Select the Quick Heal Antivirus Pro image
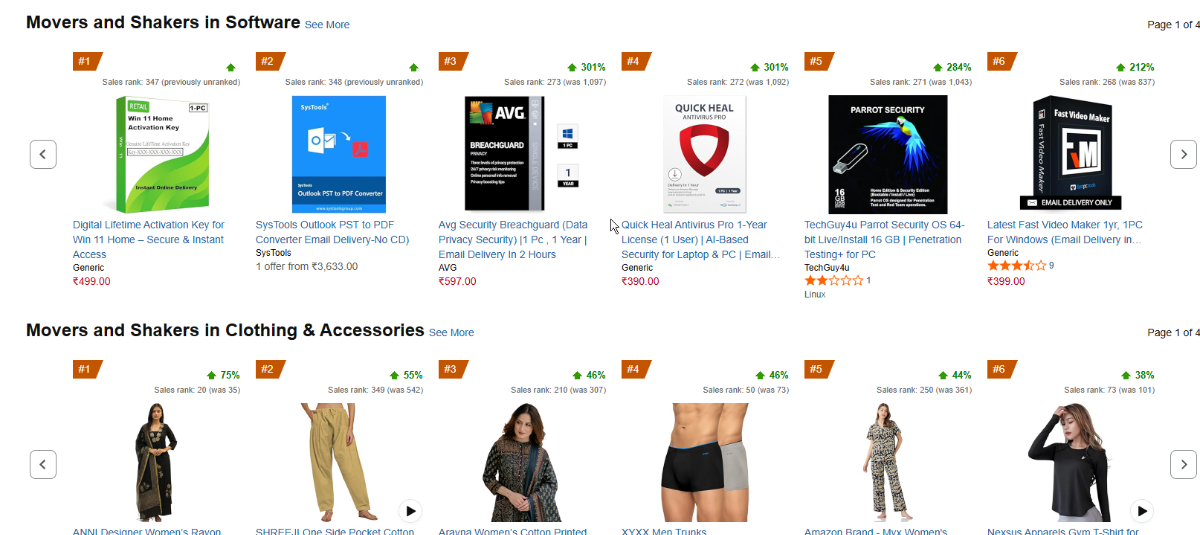The width and height of the screenshot is (1200, 535). coord(704,154)
